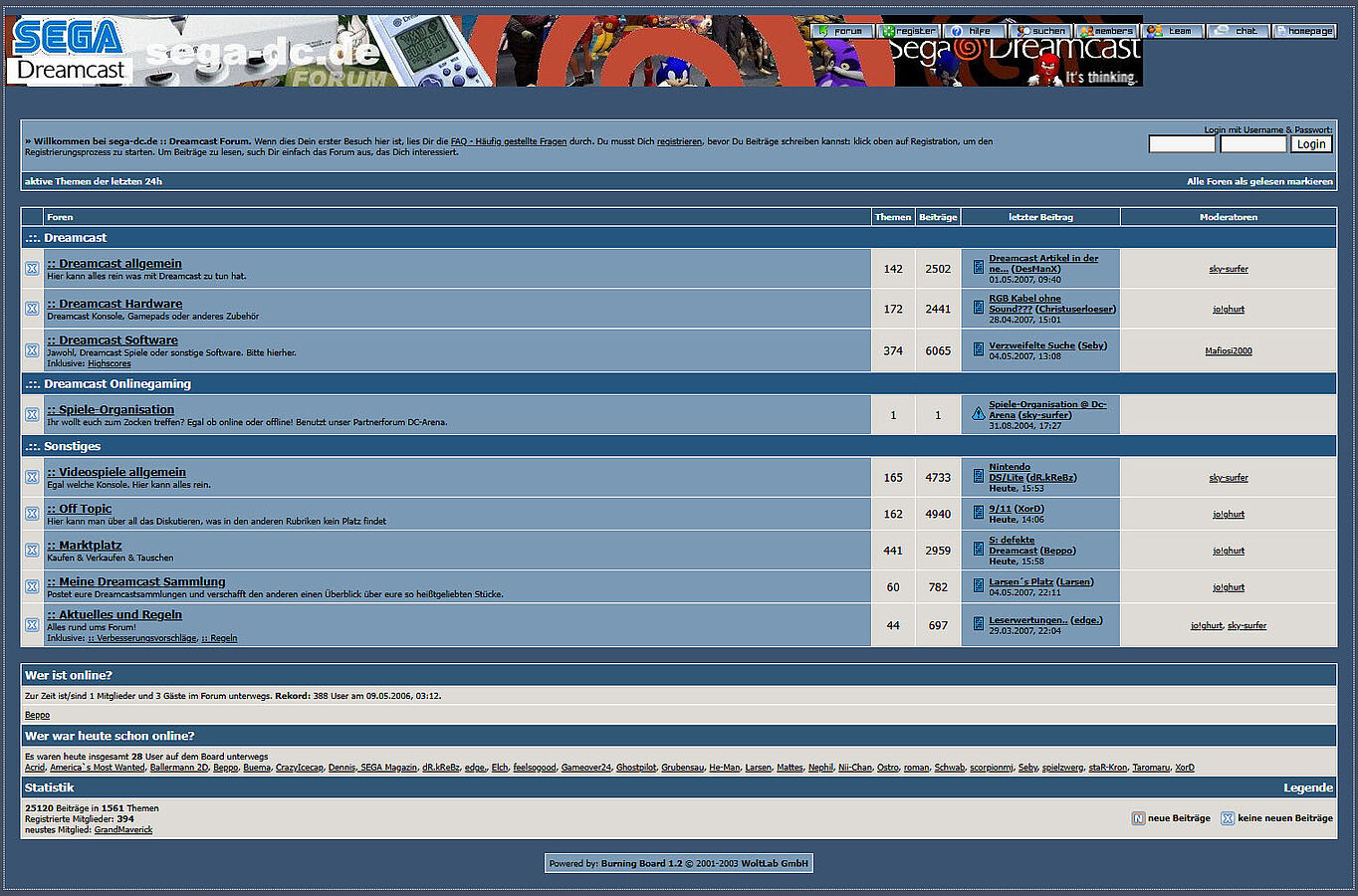This screenshot has width=1358, height=896.
Task: Open the Dreamcast Software forum
Action: tap(113, 340)
